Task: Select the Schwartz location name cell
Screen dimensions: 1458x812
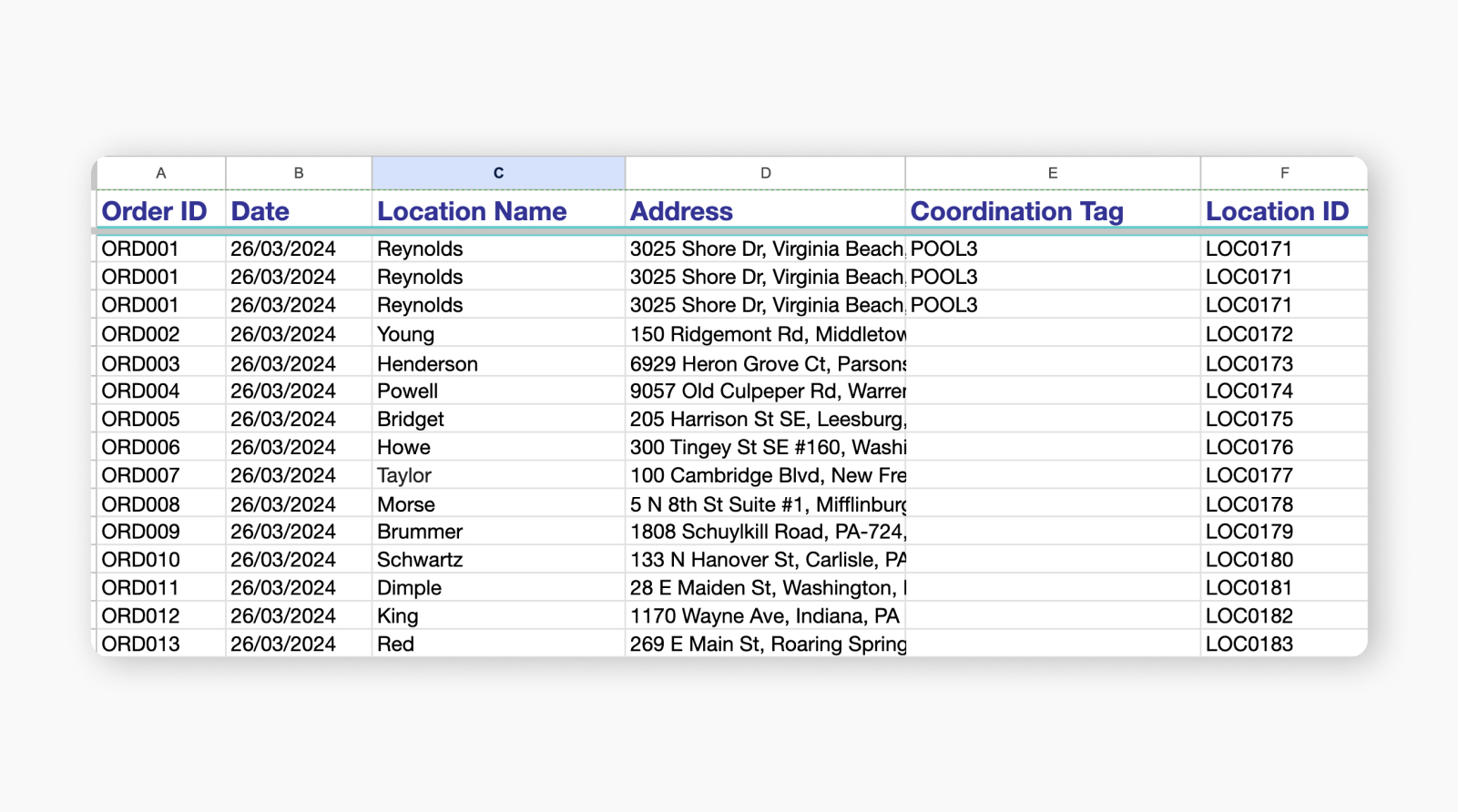Action: [x=420, y=560]
